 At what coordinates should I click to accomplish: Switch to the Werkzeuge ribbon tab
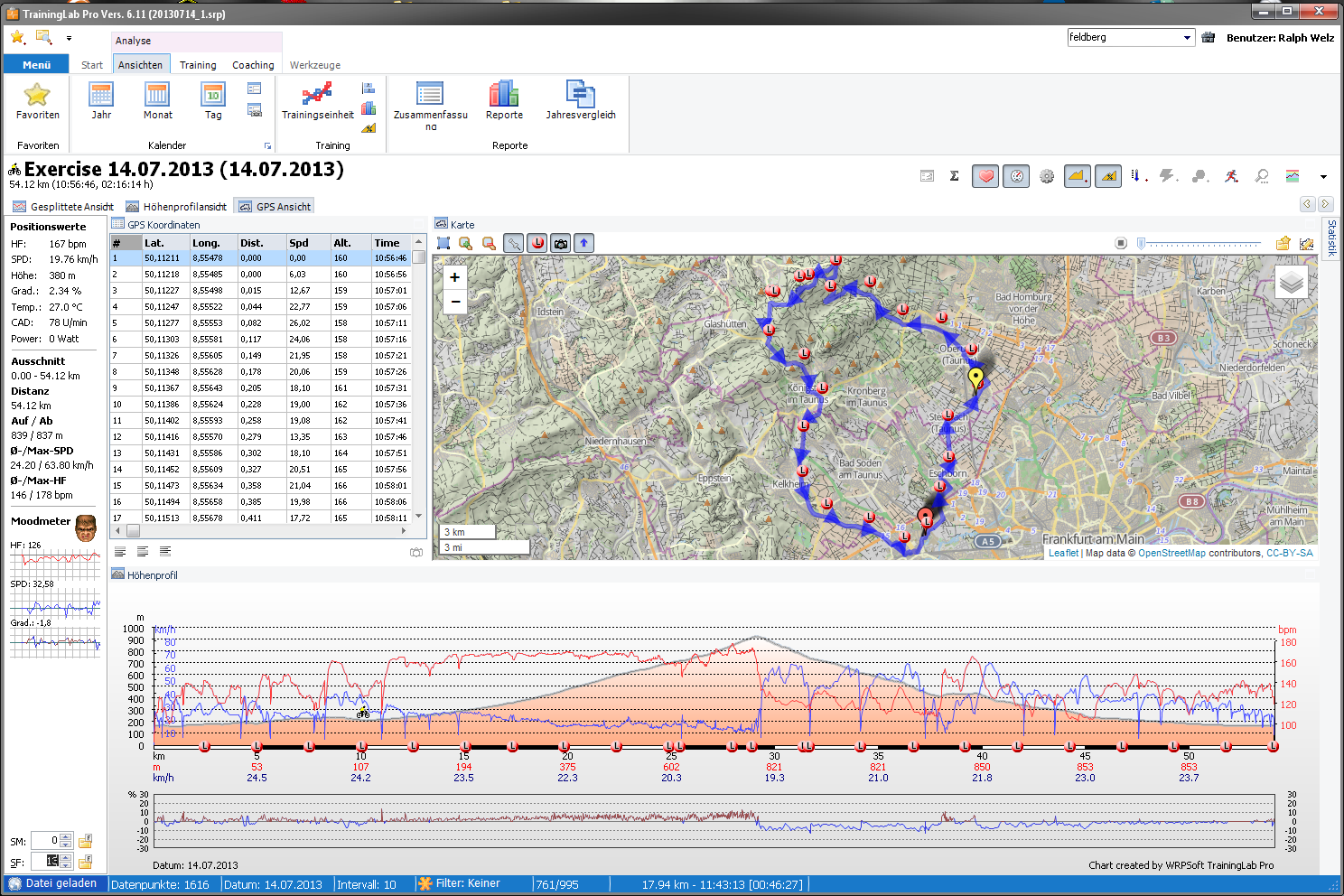[x=315, y=65]
